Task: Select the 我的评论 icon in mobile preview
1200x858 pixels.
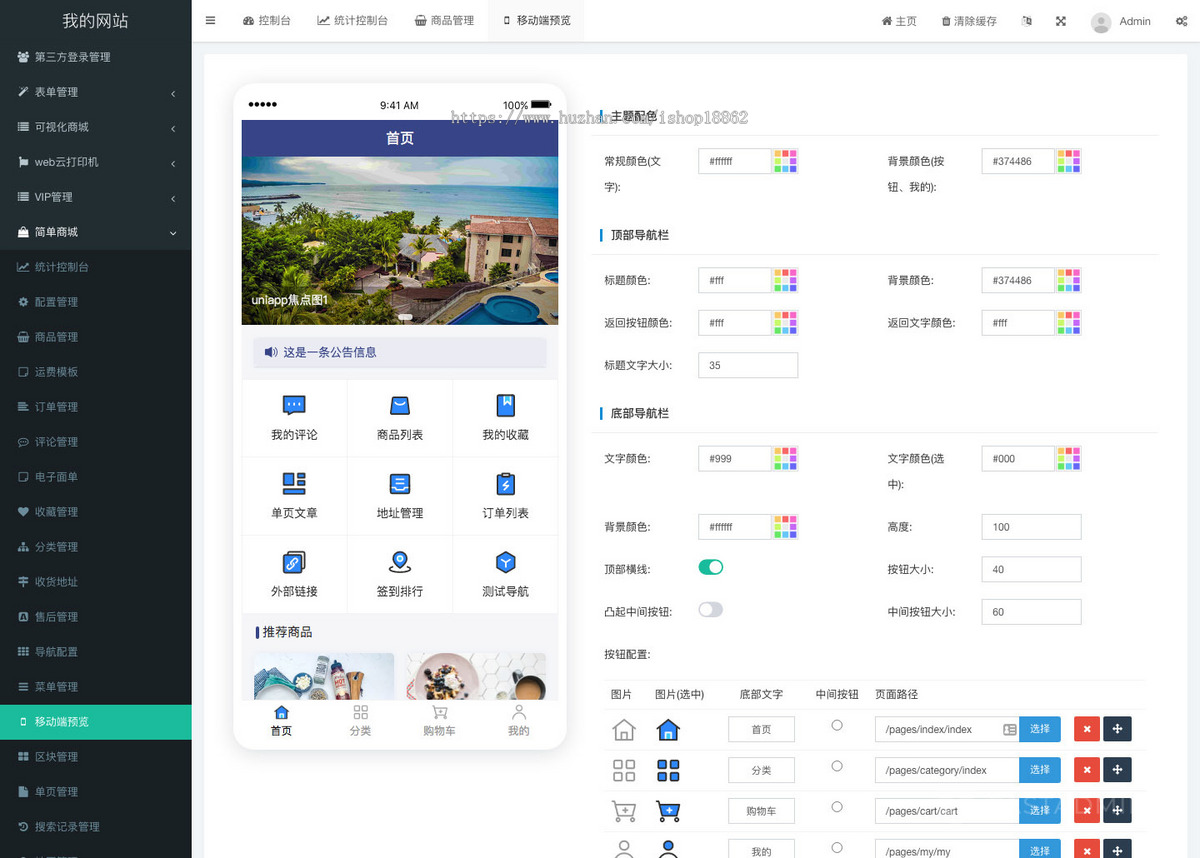Action: click(x=293, y=404)
